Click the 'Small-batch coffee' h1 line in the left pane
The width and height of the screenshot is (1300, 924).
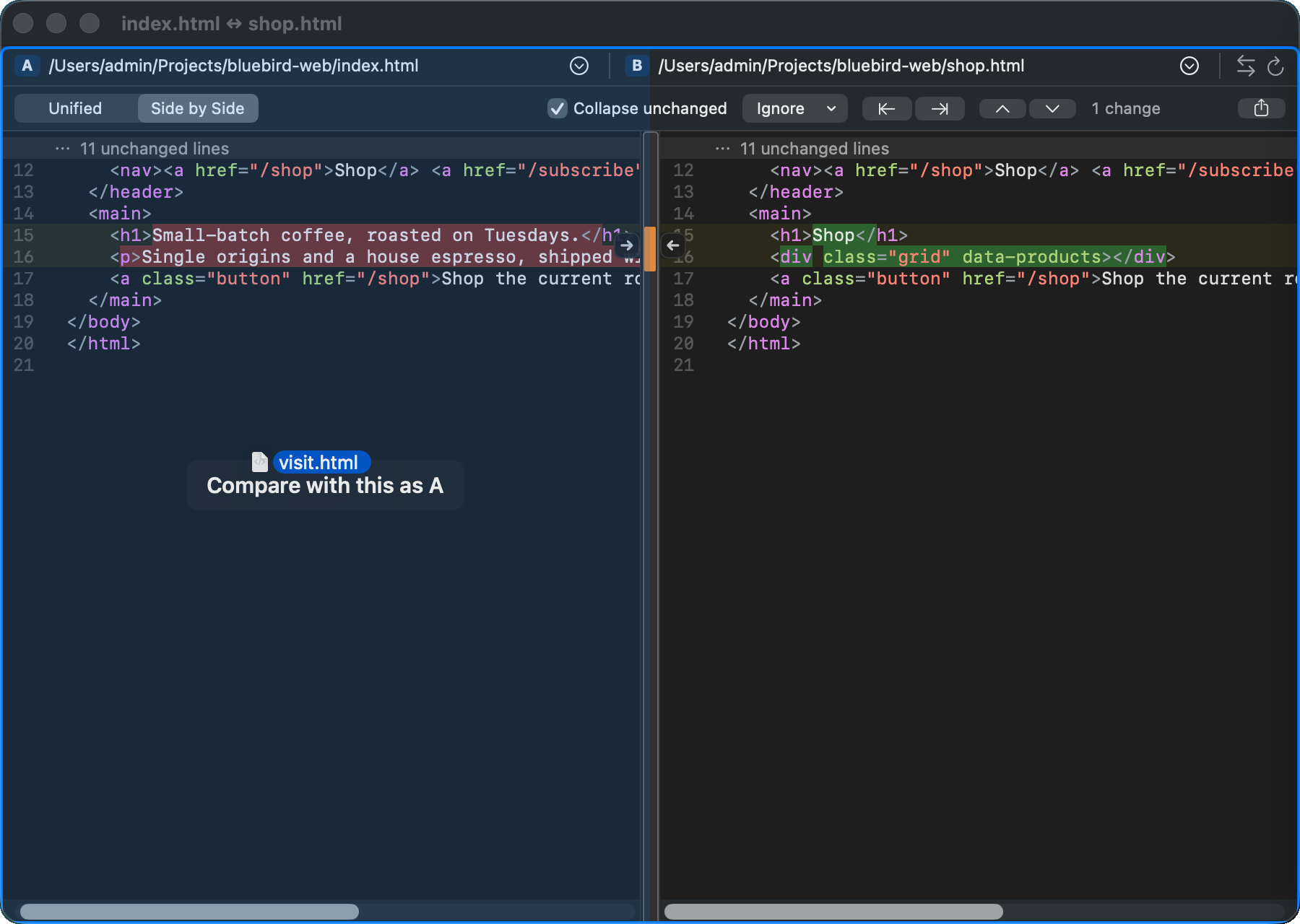pyautogui.click(x=323, y=235)
